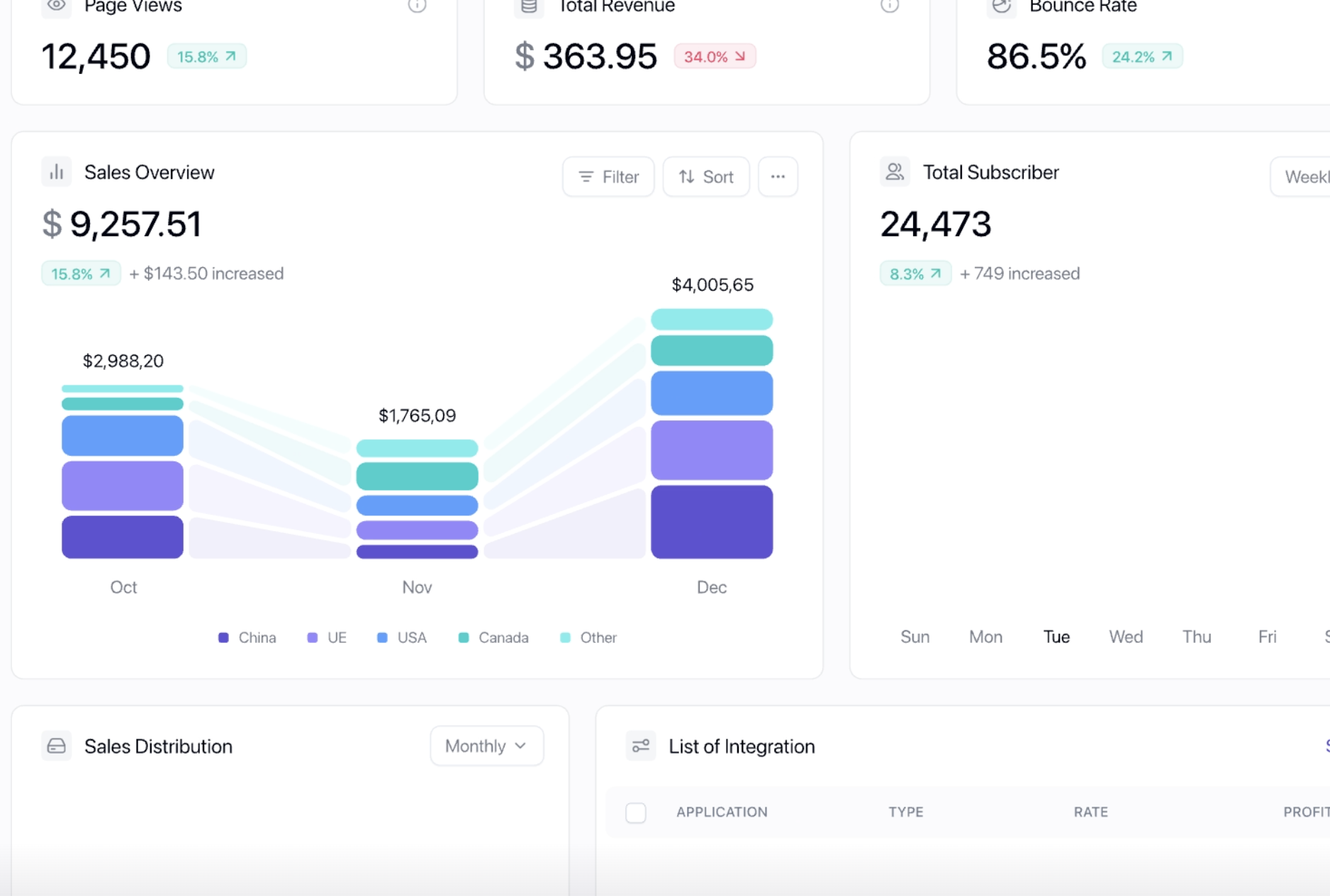Click the Total Revenue info icon
The width and height of the screenshot is (1330, 896).
pos(889,6)
